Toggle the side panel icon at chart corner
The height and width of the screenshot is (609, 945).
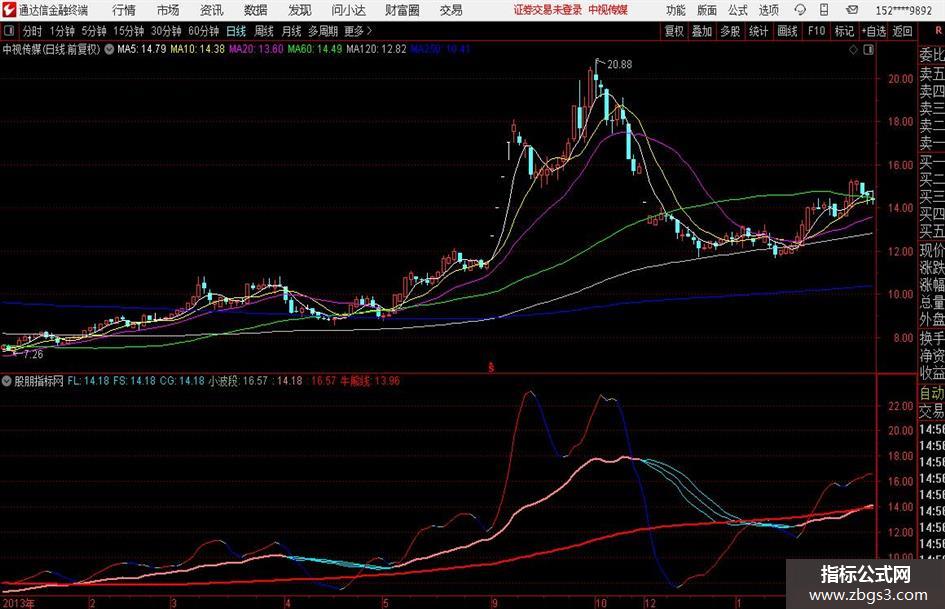coord(868,50)
